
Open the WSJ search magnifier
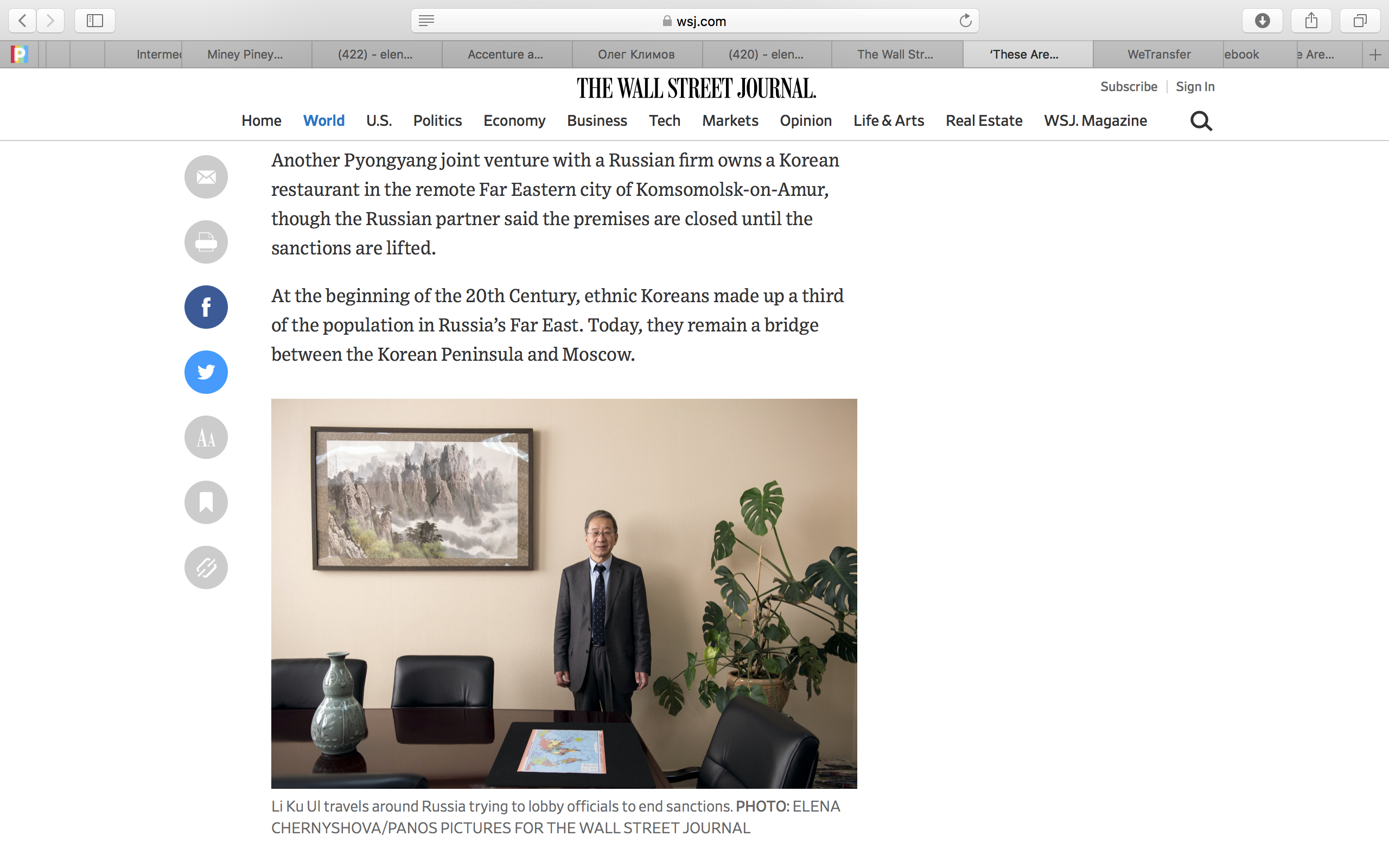point(1201,121)
